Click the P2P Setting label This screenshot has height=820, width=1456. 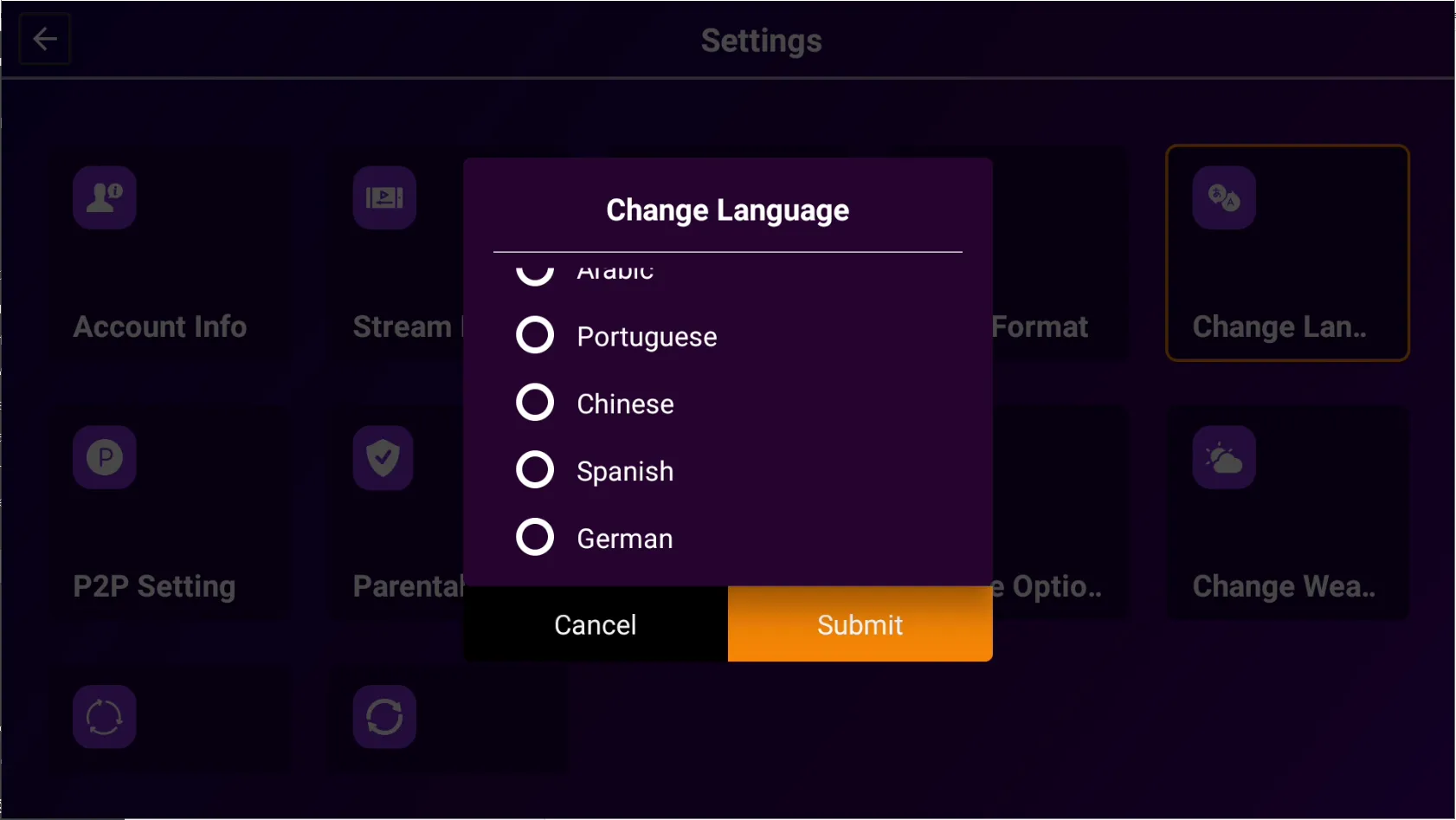pos(154,586)
